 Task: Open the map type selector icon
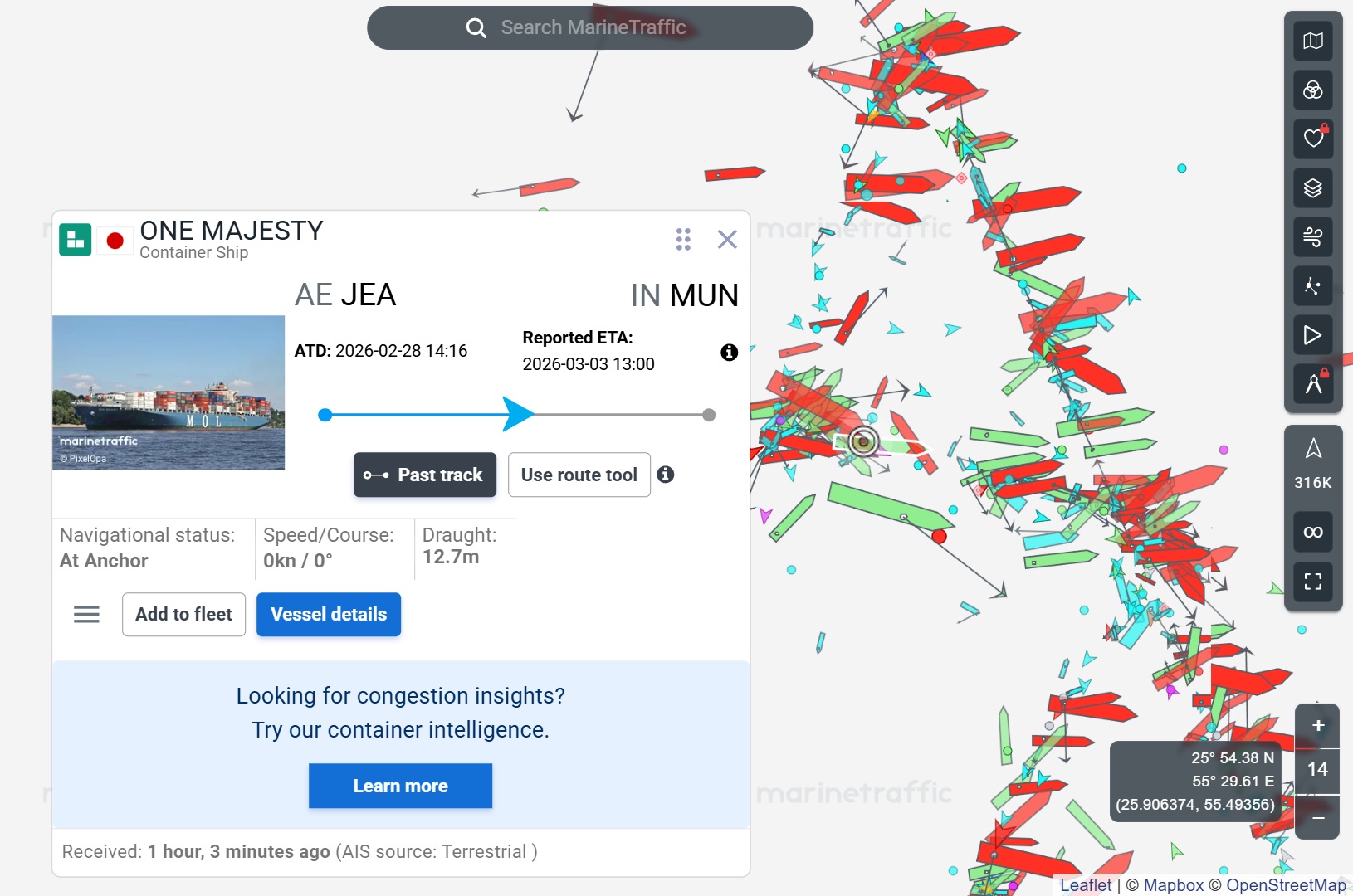[1312, 41]
